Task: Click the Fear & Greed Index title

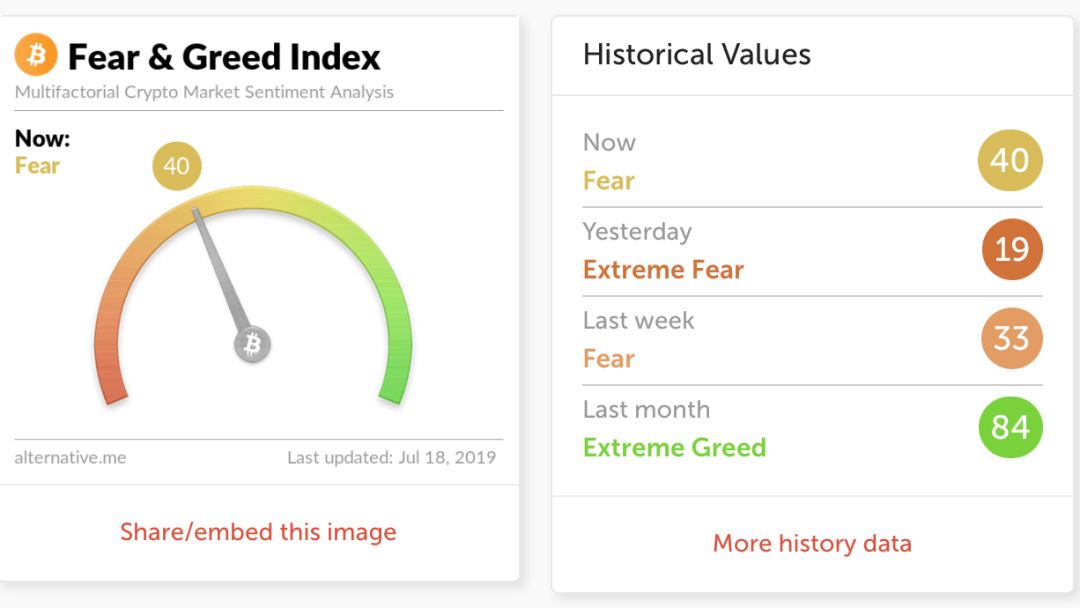Action: click(x=224, y=56)
